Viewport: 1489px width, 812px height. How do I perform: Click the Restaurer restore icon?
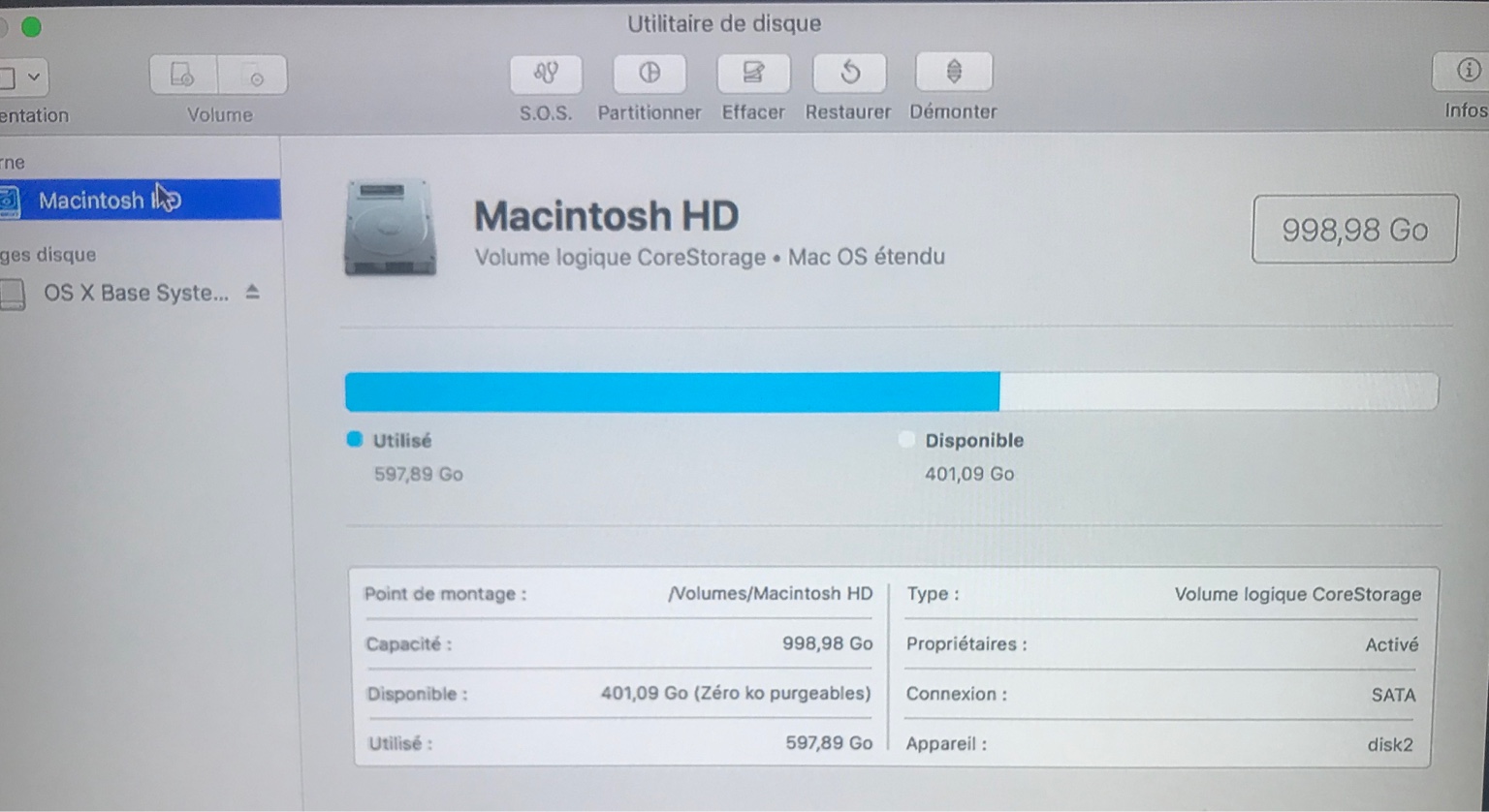(849, 74)
